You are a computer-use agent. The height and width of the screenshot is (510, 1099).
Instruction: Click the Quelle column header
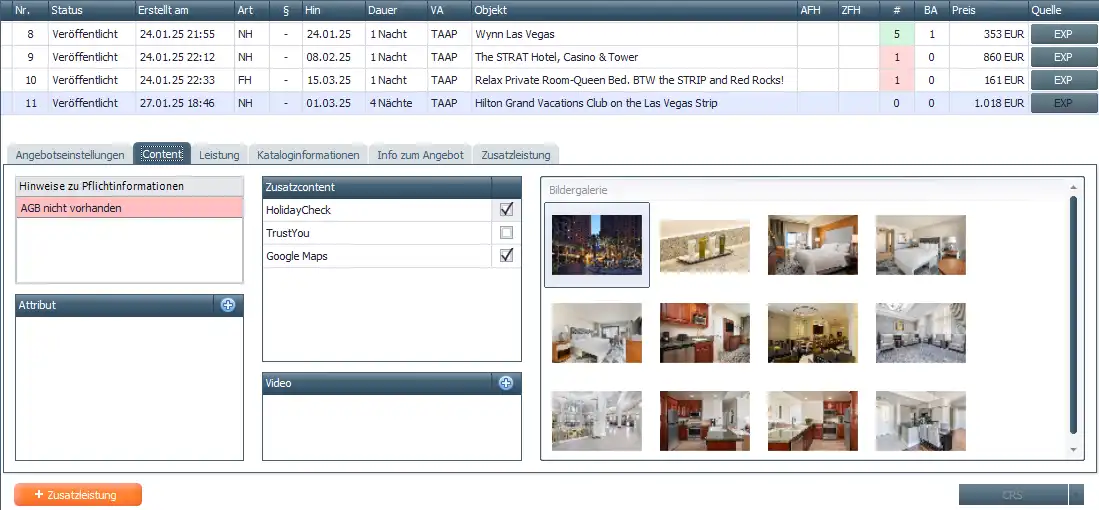[x=1063, y=11]
